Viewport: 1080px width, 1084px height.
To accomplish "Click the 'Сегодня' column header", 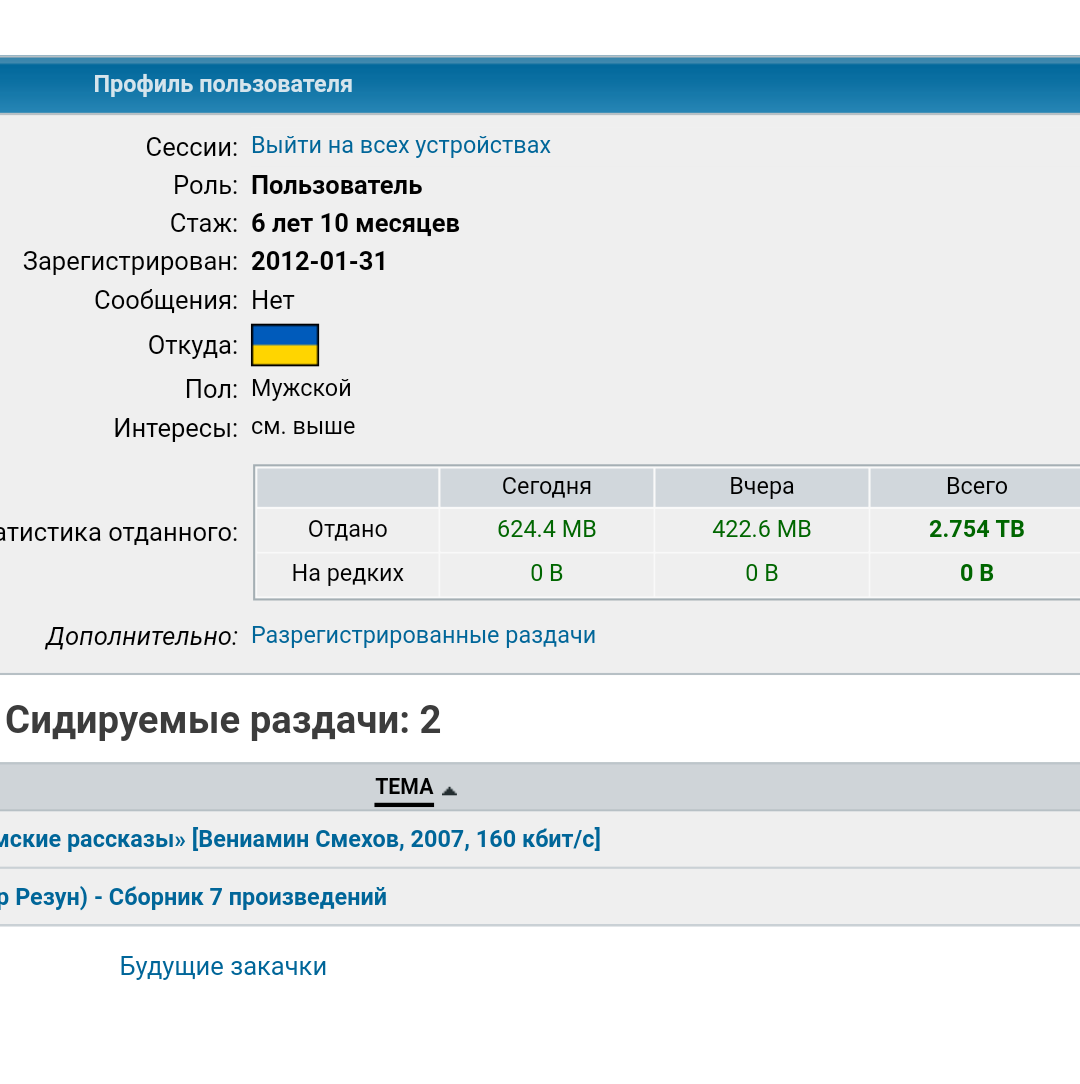I will coord(546,486).
